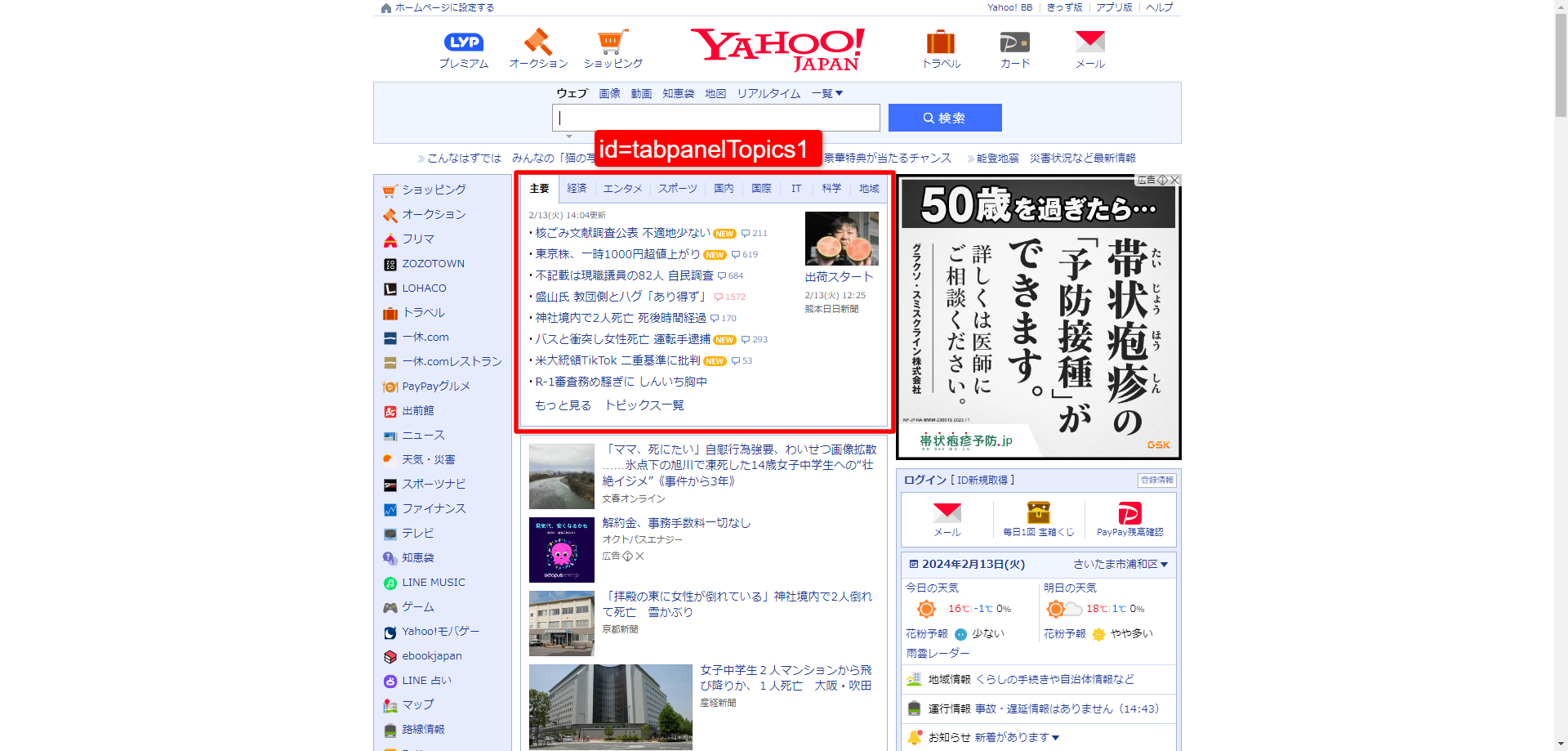Open the 地域情報 row
This screenshot has width=1568, height=751.
(x=1039, y=680)
